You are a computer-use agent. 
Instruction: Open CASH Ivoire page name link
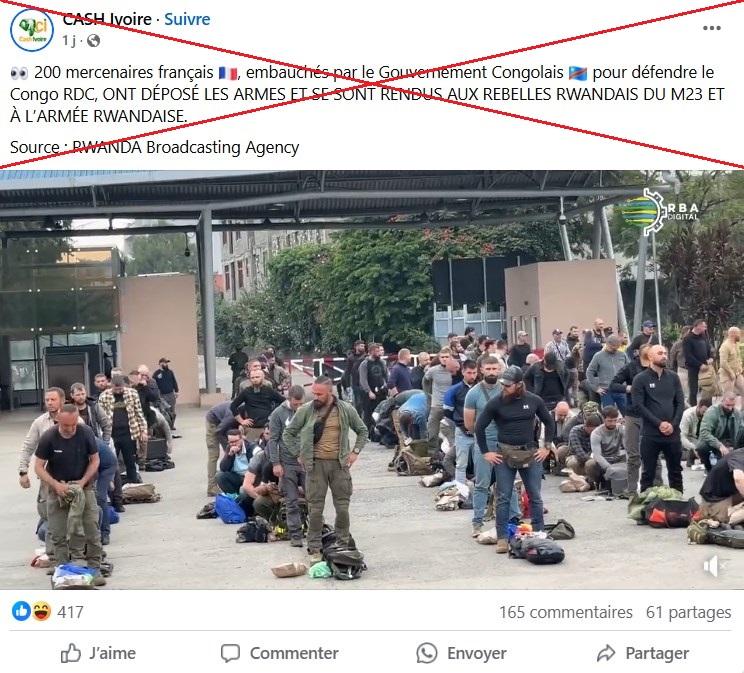pyautogui.click(x=107, y=19)
